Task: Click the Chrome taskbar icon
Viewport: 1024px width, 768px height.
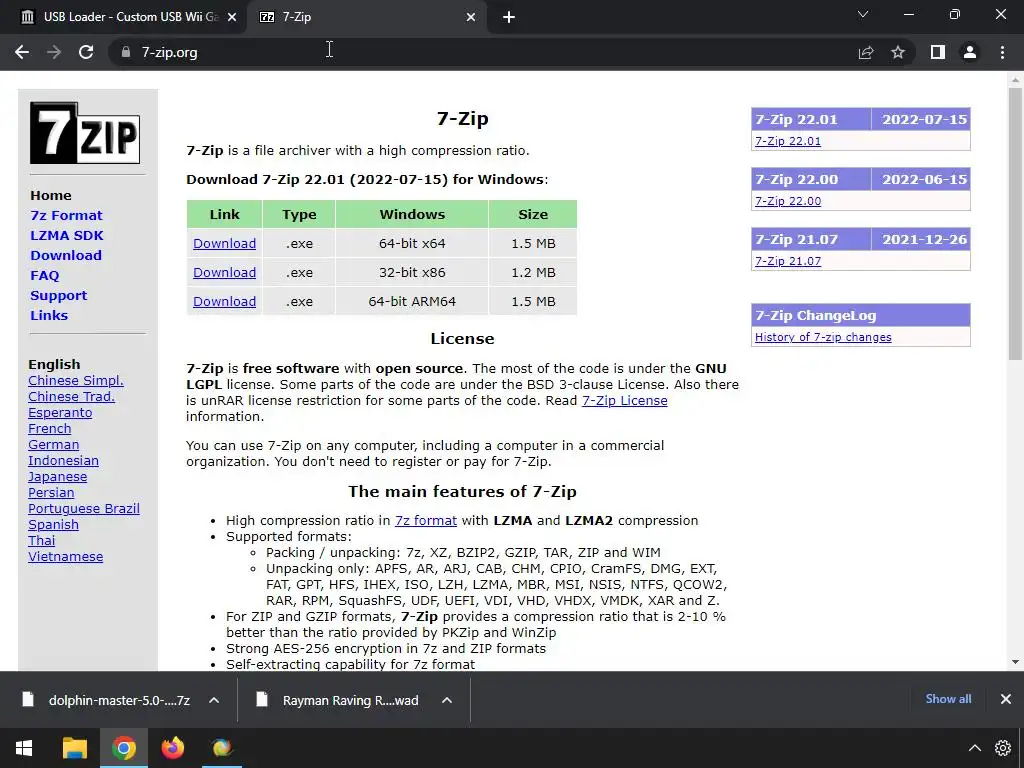Action: (x=123, y=748)
